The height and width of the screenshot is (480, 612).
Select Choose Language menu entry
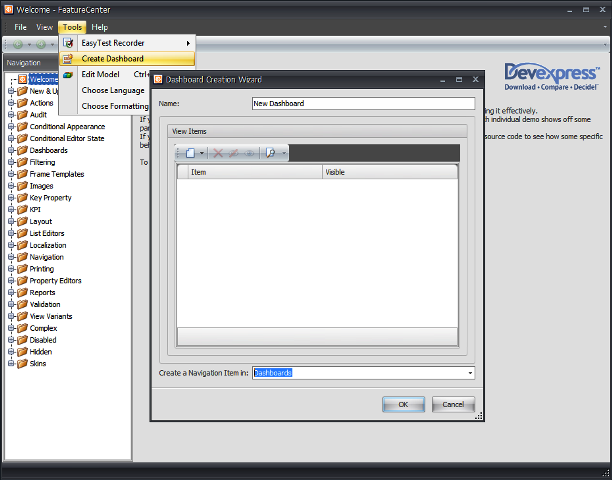pos(113,90)
